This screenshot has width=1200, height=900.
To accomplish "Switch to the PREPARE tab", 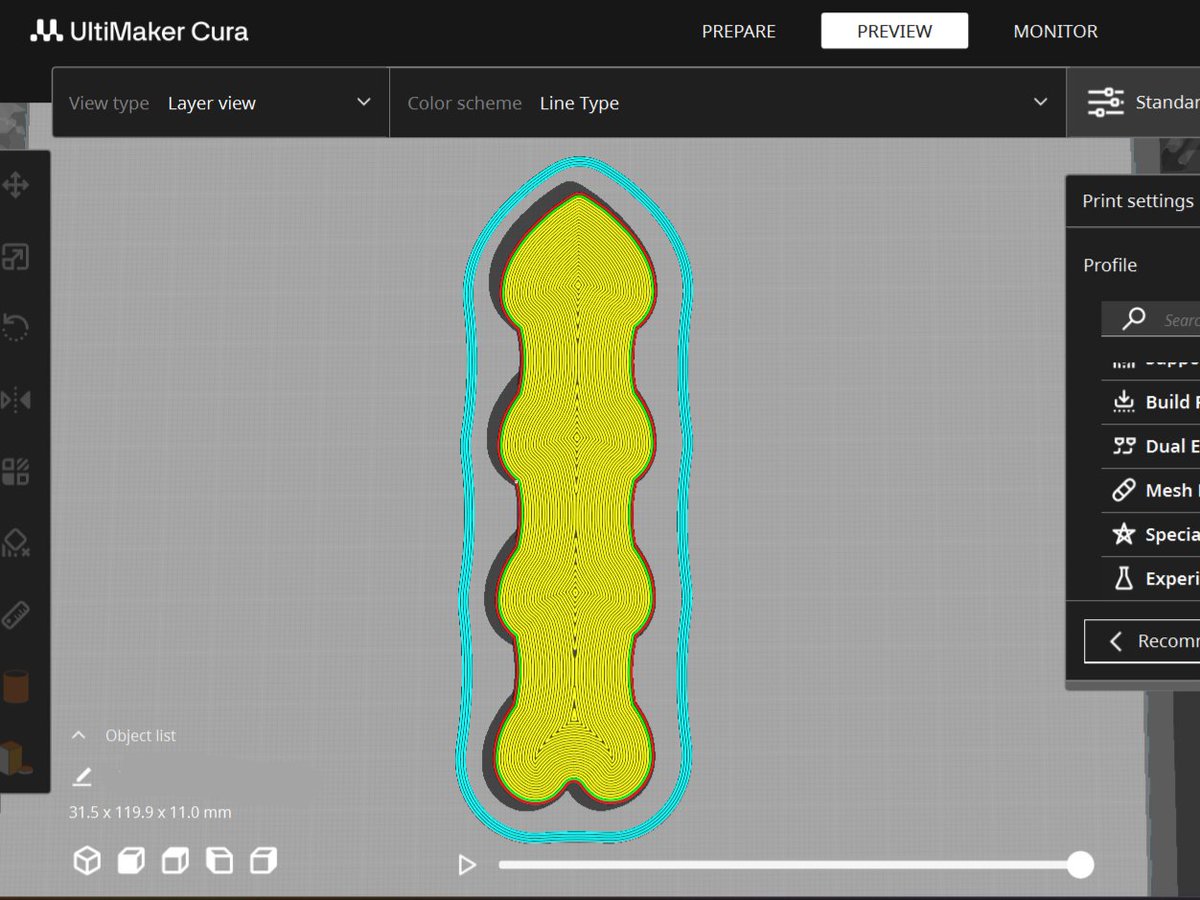I will (738, 31).
